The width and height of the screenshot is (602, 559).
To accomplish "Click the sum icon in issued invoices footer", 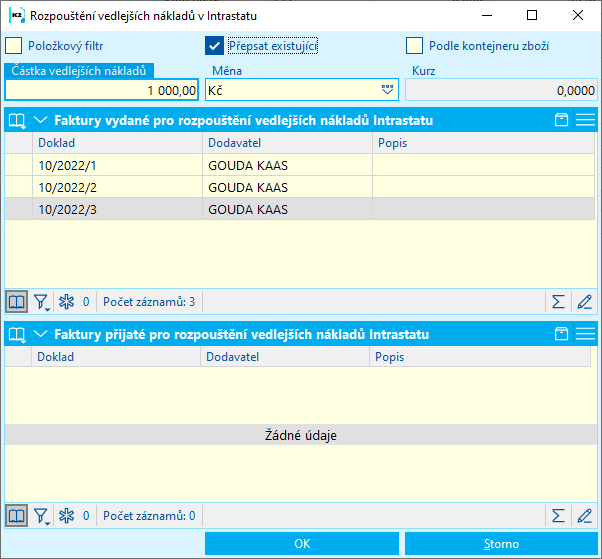I will click(559, 301).
